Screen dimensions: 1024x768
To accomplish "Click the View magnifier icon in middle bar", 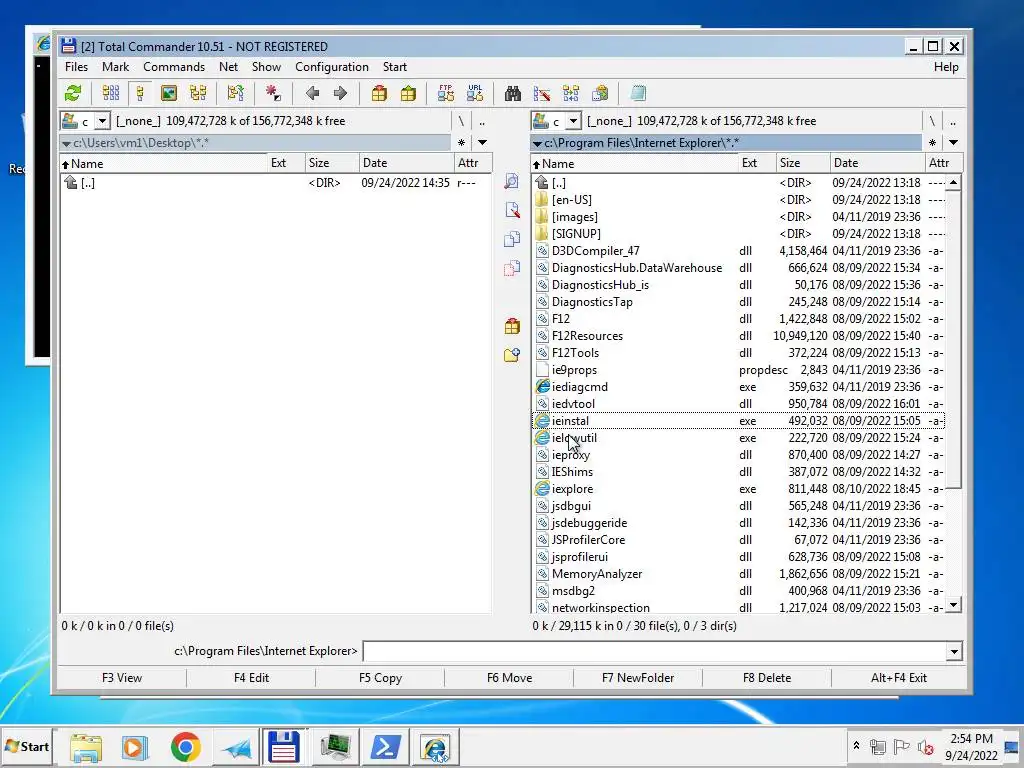I will click(511, 181).
